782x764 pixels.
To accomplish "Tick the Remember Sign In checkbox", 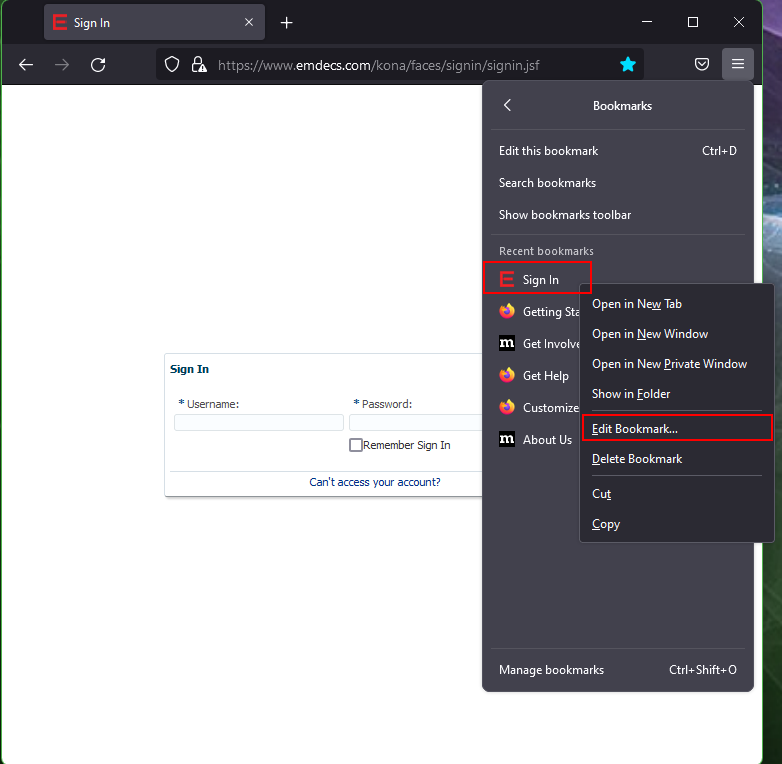I will (356, 445).
